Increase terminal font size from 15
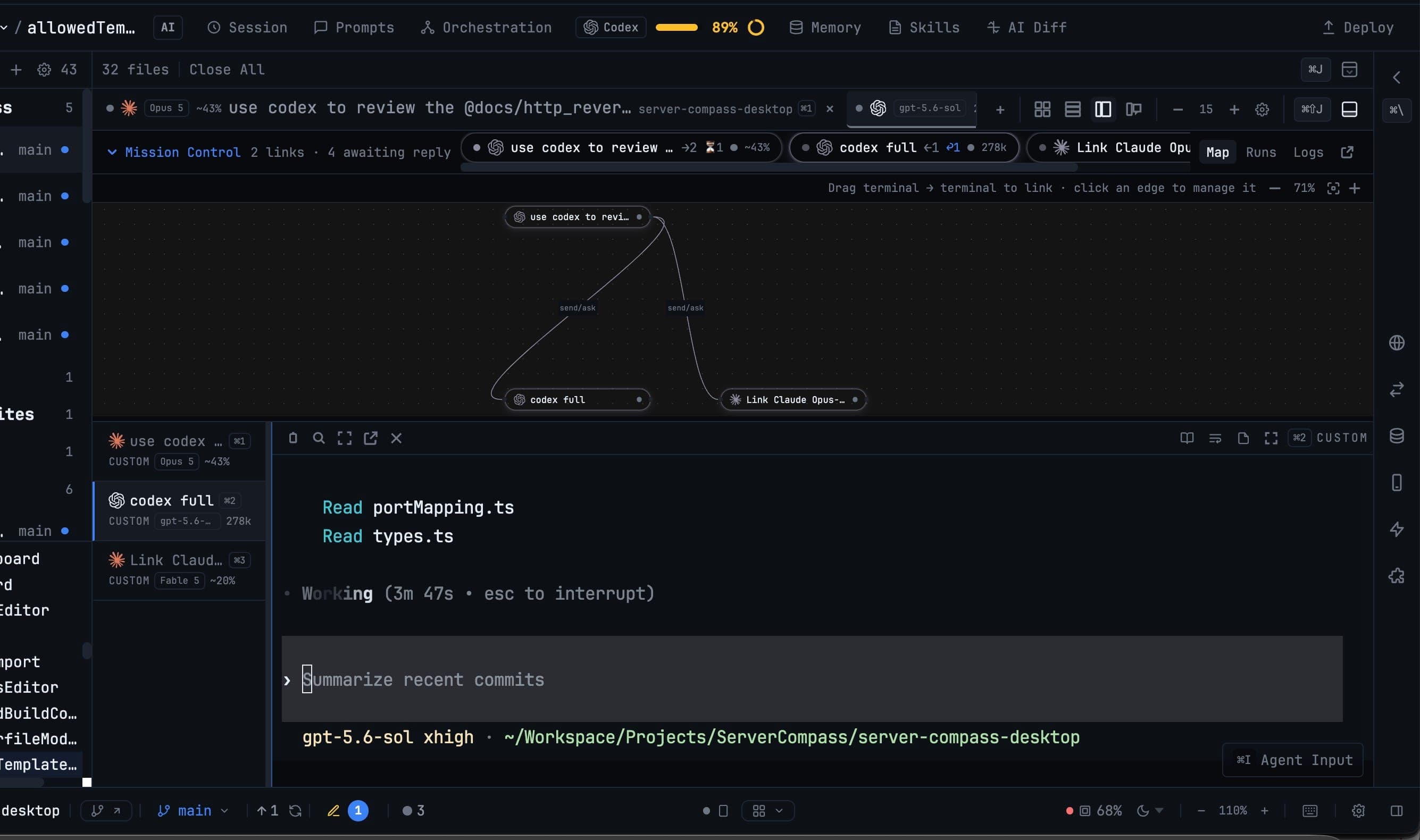The width and height of the screenshot is (1420, 840). 1234,109
